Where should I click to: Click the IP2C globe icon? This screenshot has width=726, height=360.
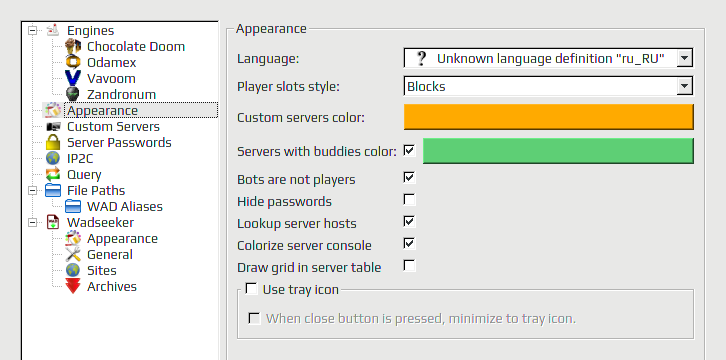click(x=53, y=159)
